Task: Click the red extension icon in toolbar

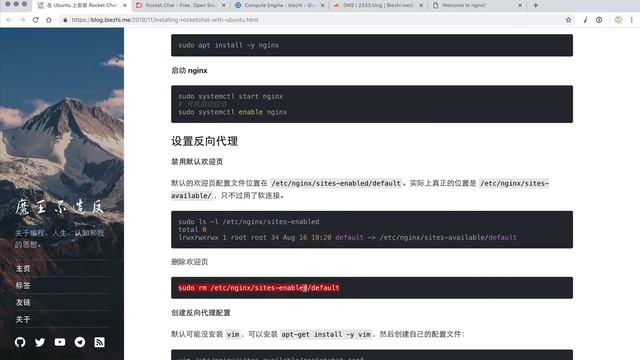Action: 585,20
